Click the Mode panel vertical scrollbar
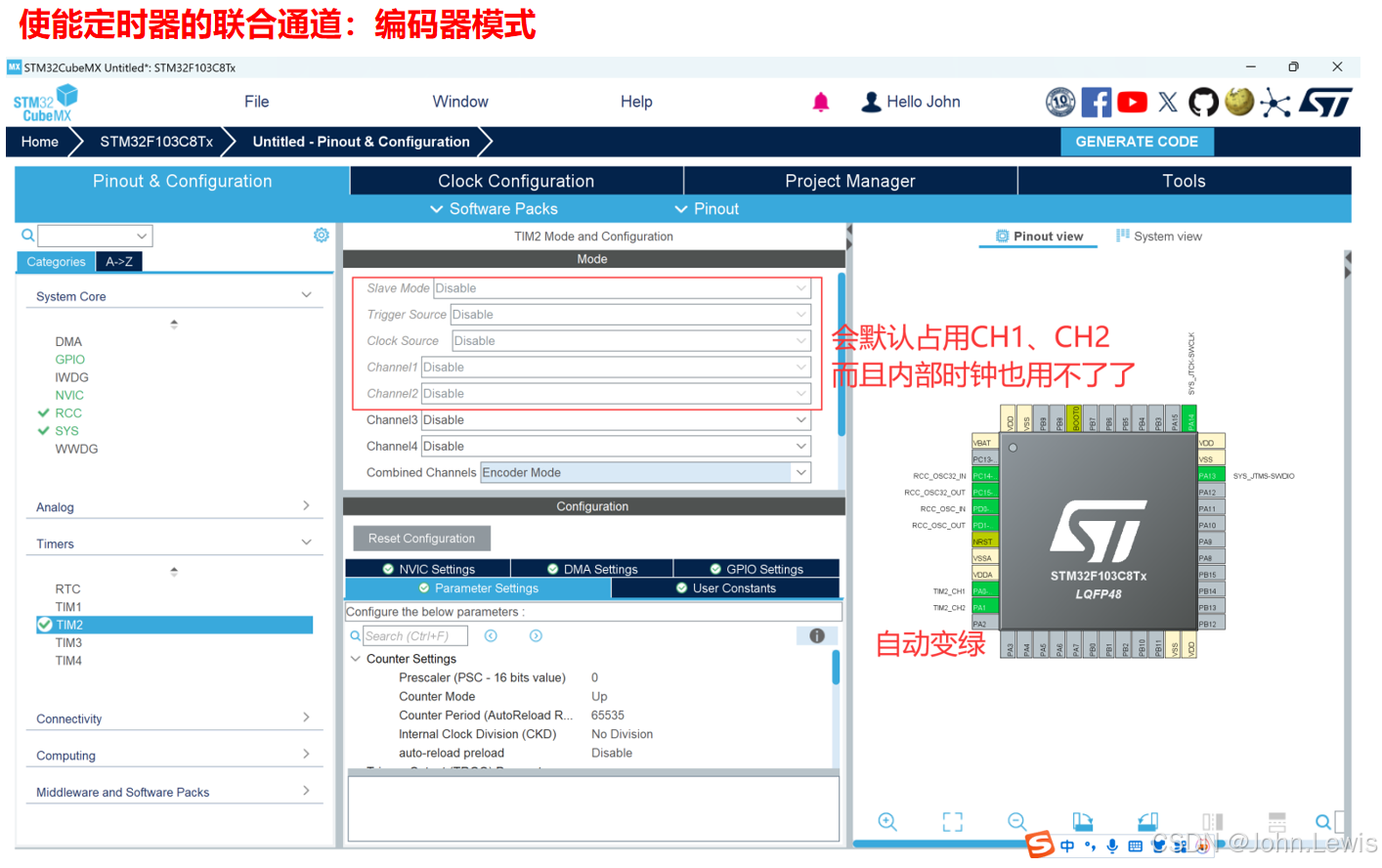1382x868 pixels. [x=842, y=355]
